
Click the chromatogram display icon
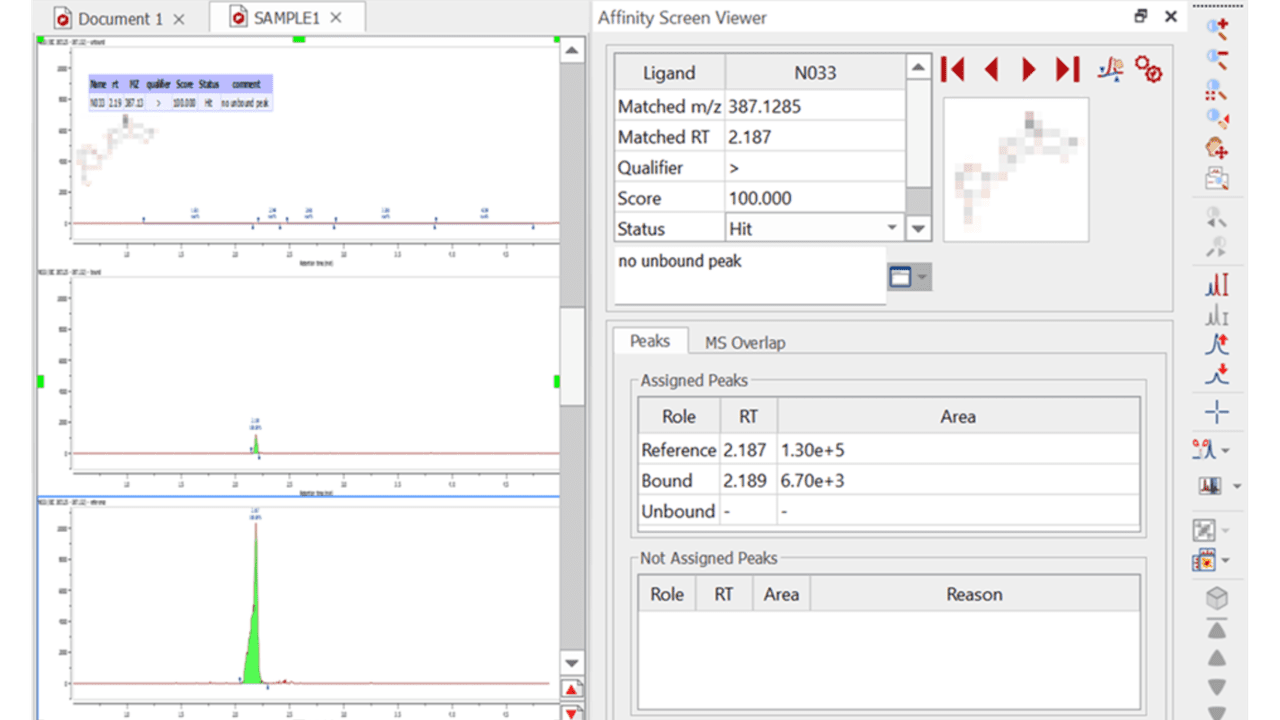[x=1210, y=486]
